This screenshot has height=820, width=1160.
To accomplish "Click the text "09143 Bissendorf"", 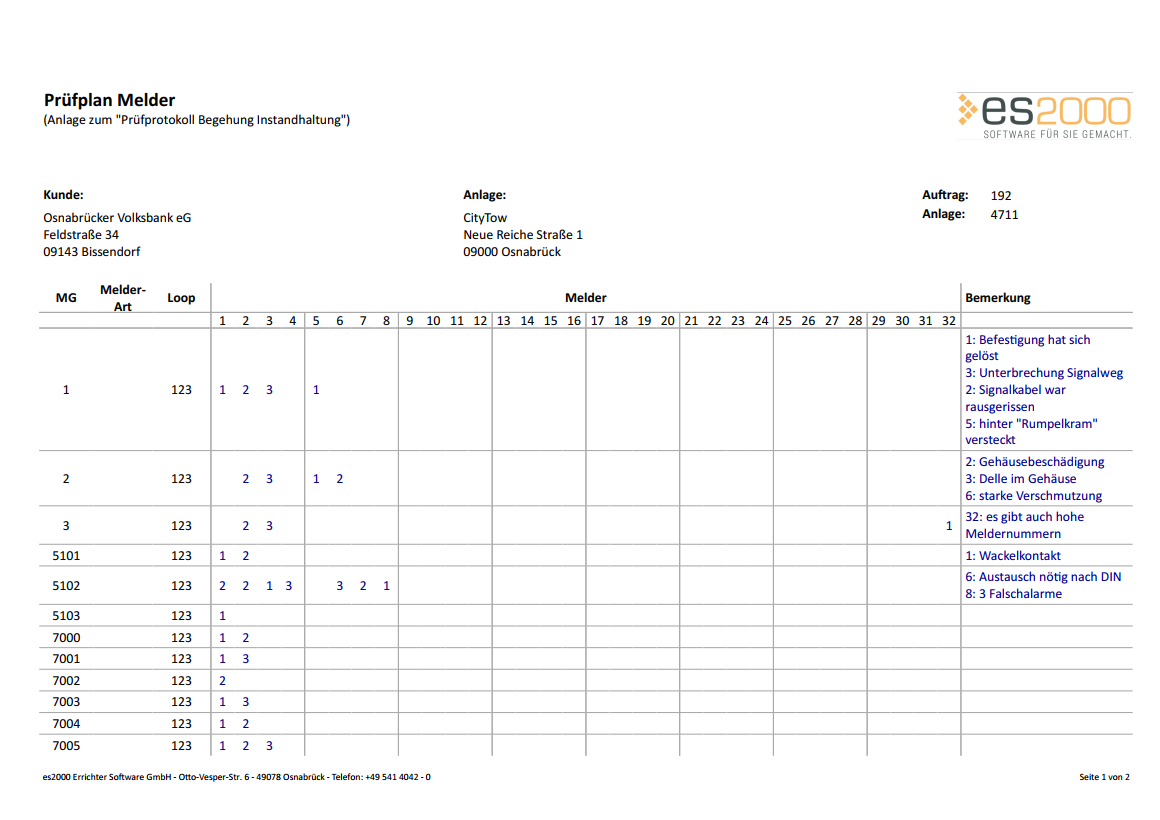I will click(92, 252).
